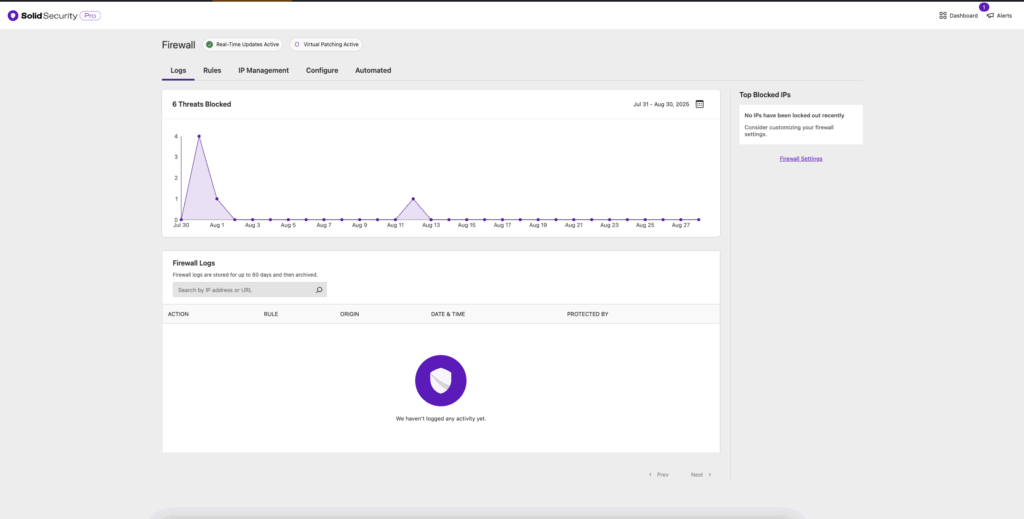This screenshot has width=1024, height=519.
Task: Click the Jul 31 peak chart point
Action: tap(199, 136)
